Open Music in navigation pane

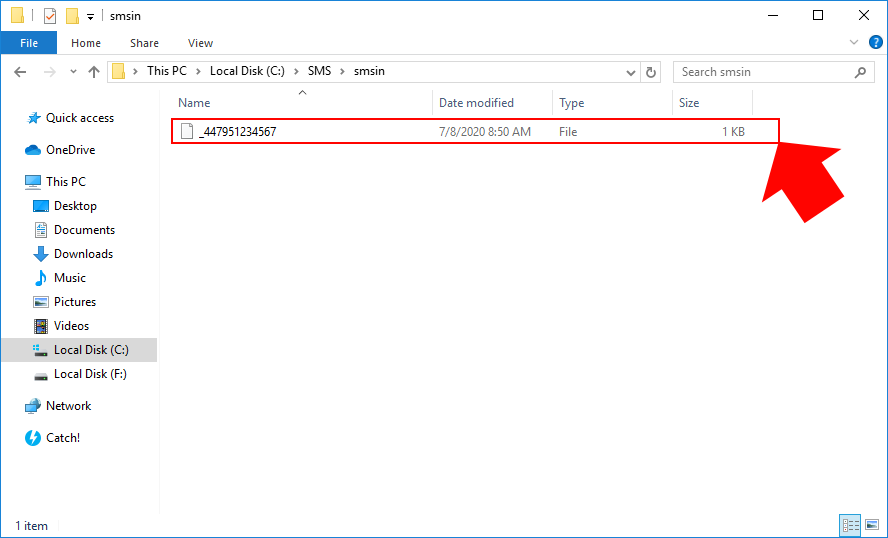pyautogui.click(x=70, y=277)
